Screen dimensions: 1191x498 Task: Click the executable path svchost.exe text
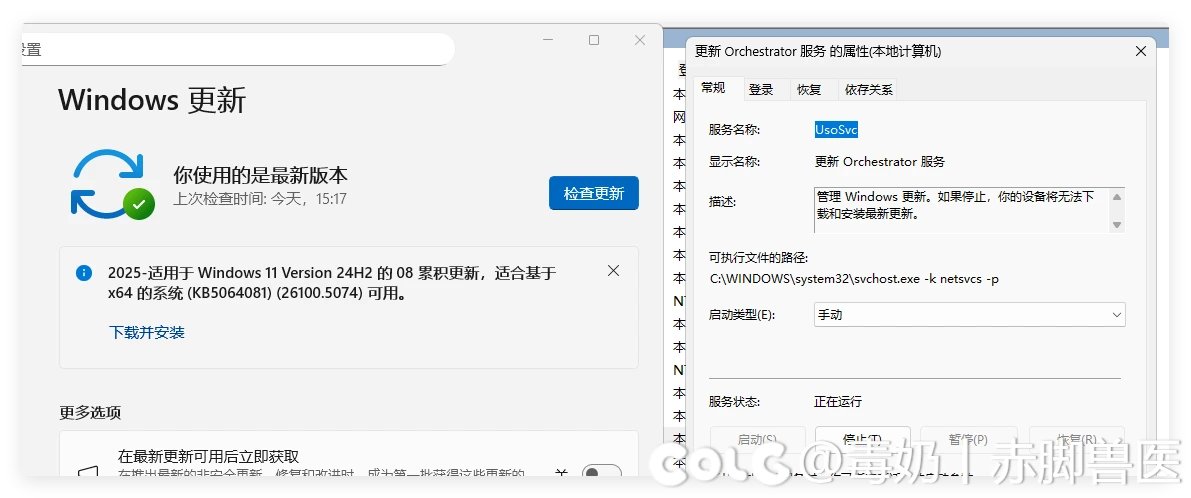855,279
